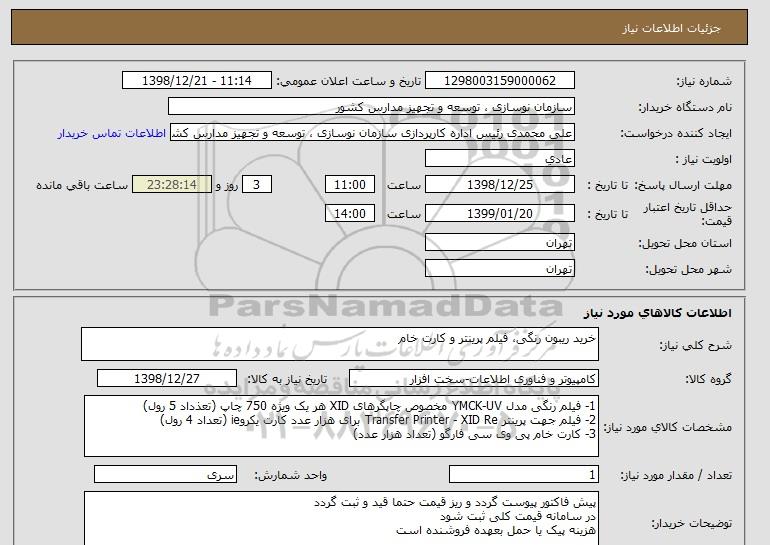
Task: Click the label گروه کالا
Action: [709, 379]
